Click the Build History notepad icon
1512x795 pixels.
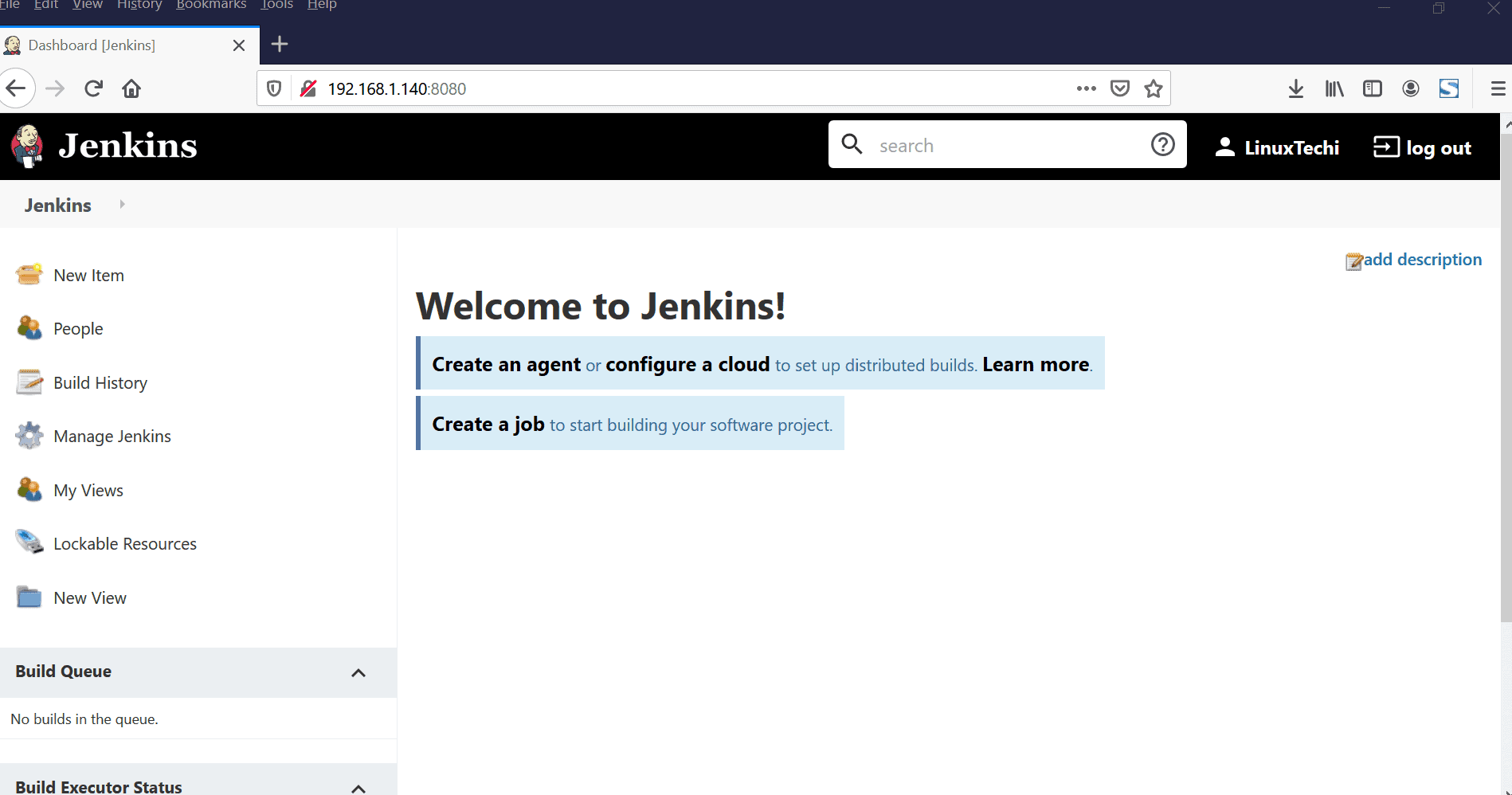point(29,382)
